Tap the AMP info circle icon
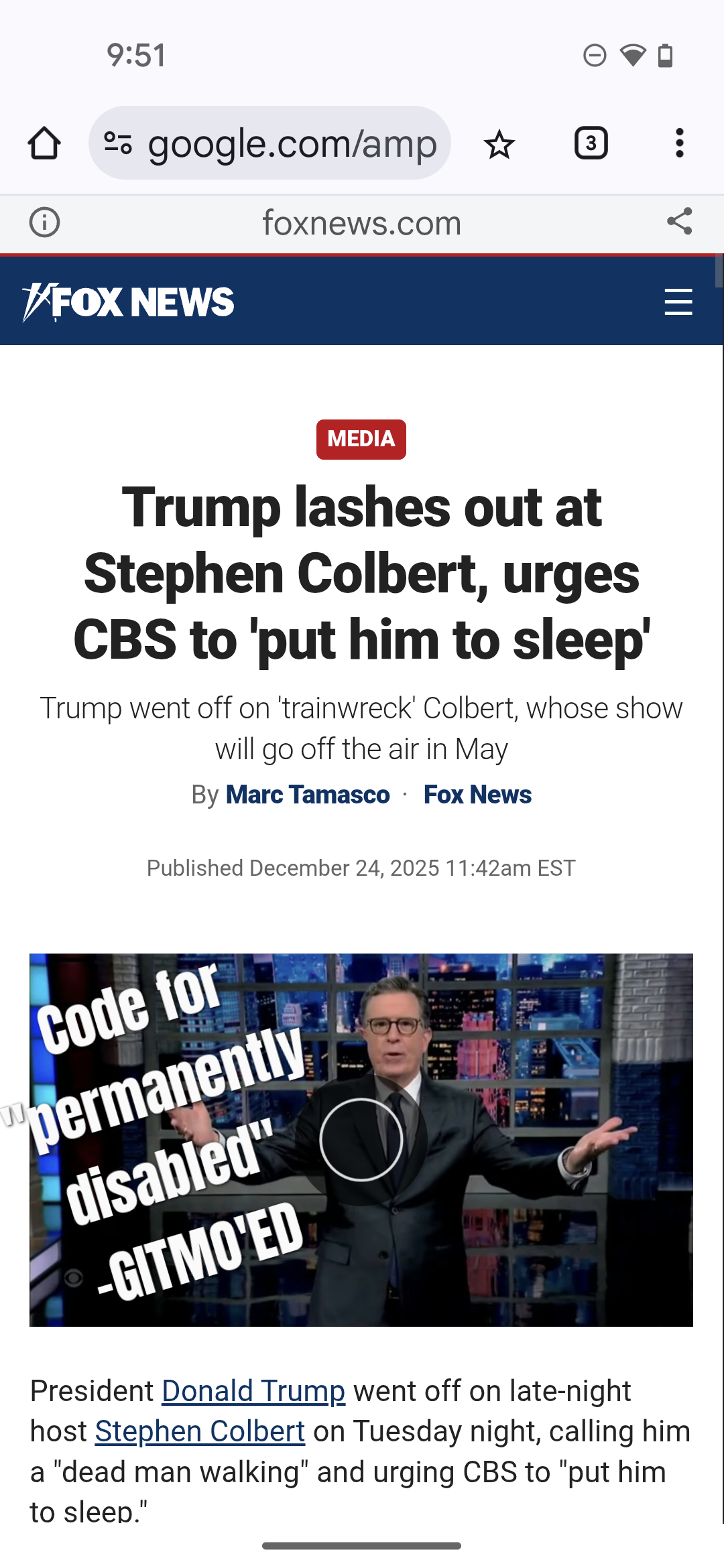724x1568 pixels. pyautogui.click(x=44, y=222)
